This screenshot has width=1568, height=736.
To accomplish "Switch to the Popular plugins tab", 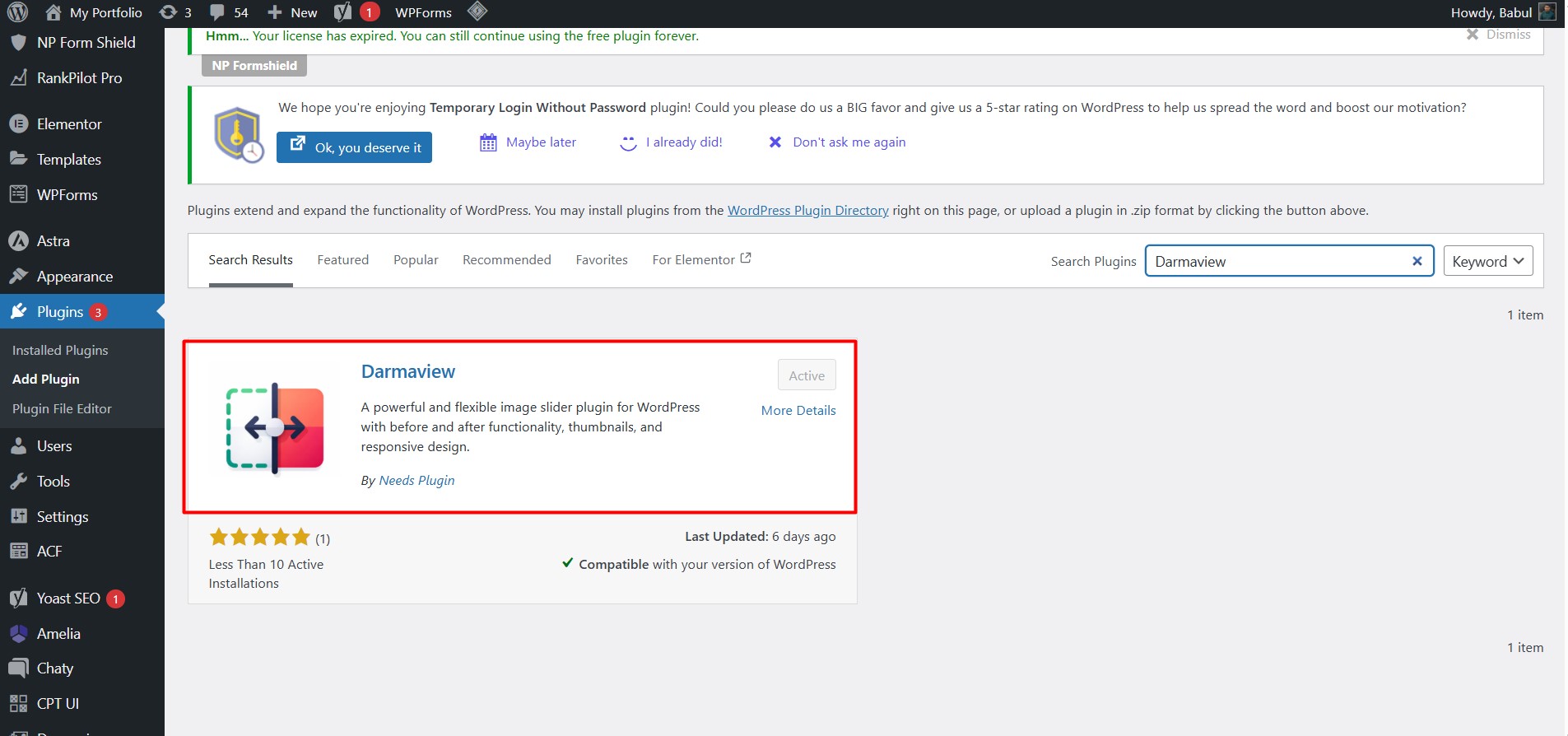I will [x=416, y=260].
